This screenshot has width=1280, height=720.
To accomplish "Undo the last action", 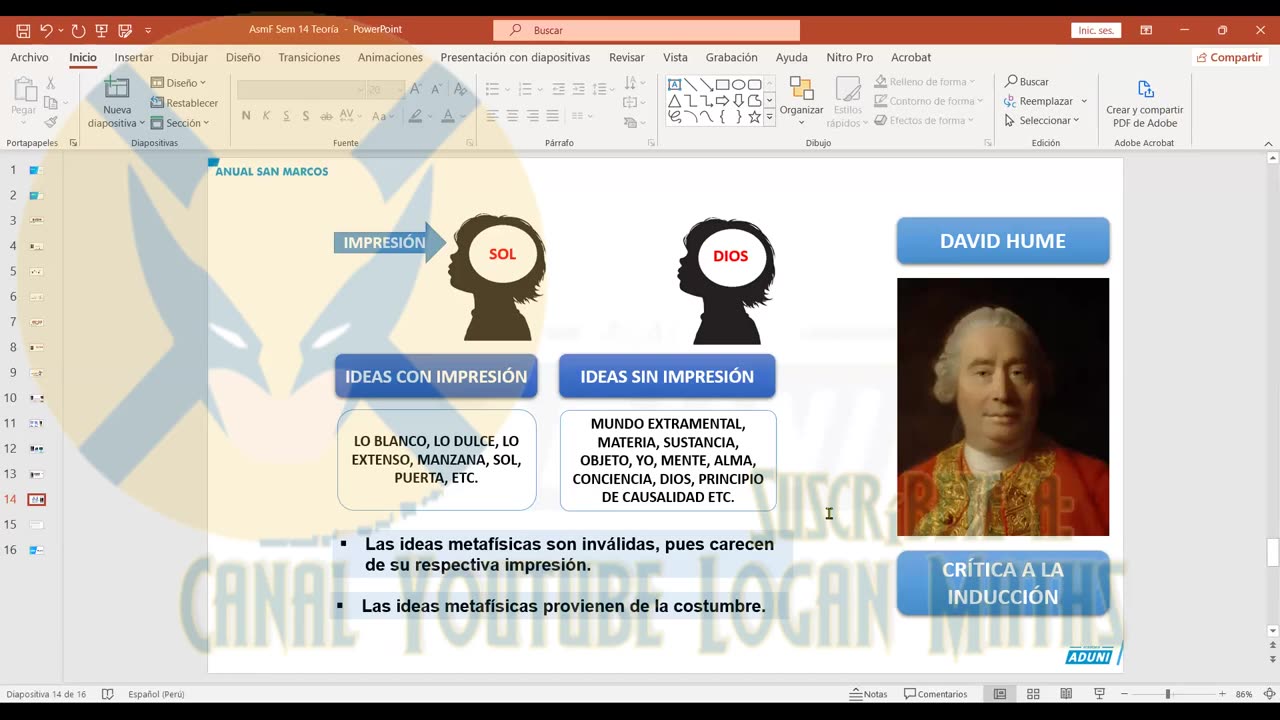I will (x=46, y=31).
